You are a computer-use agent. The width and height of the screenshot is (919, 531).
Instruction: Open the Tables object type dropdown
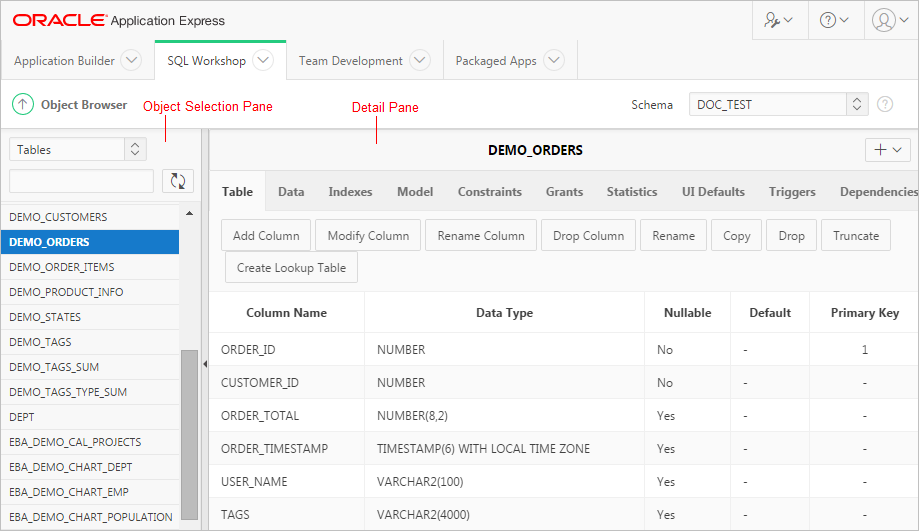78,150
